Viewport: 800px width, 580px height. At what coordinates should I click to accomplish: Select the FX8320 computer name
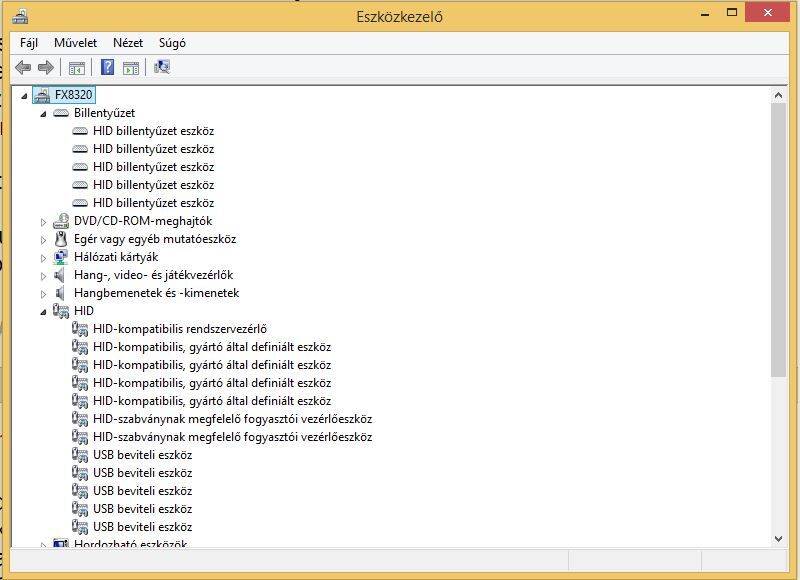73,95
